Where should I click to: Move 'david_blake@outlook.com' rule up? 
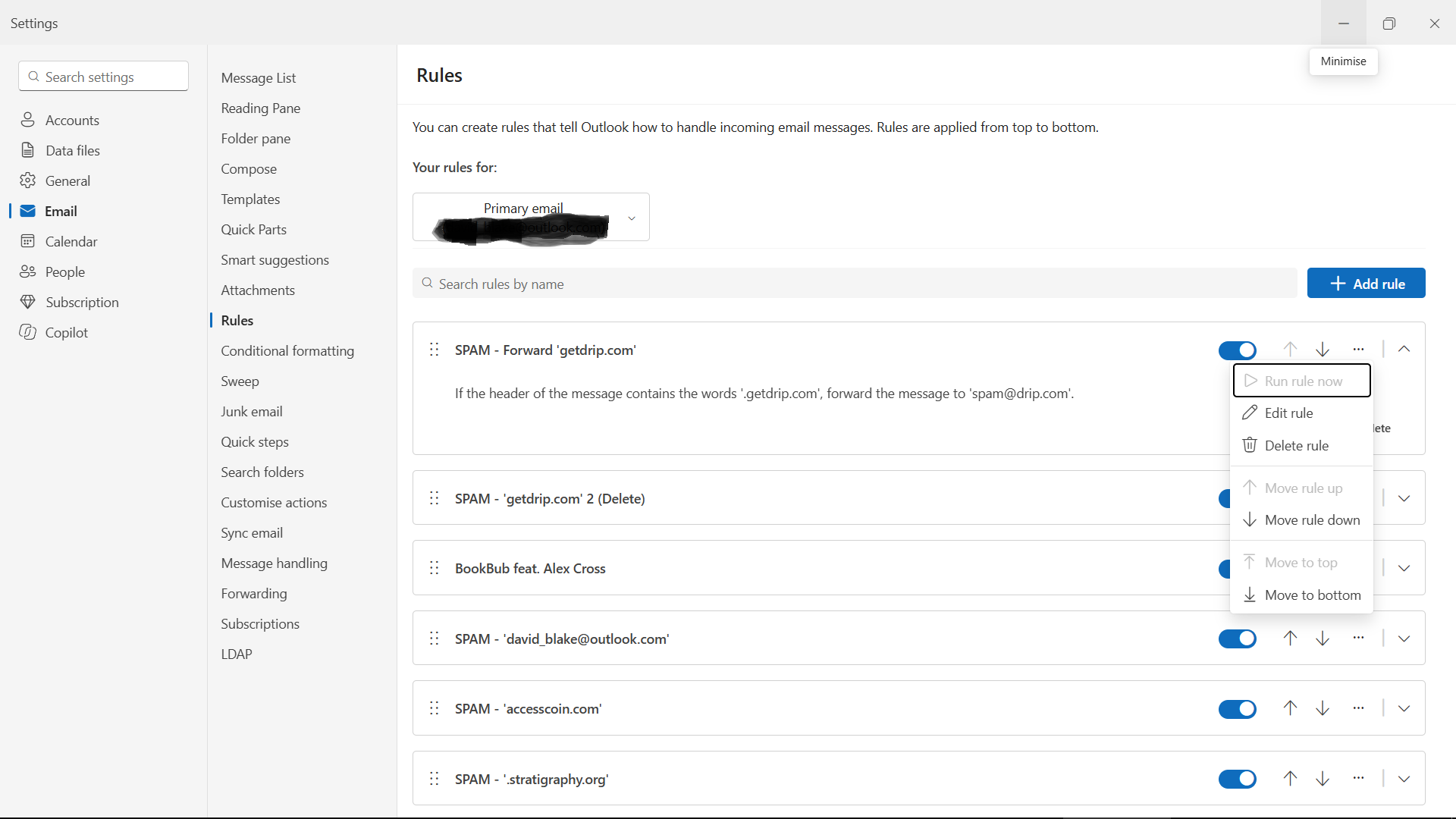1290,639
